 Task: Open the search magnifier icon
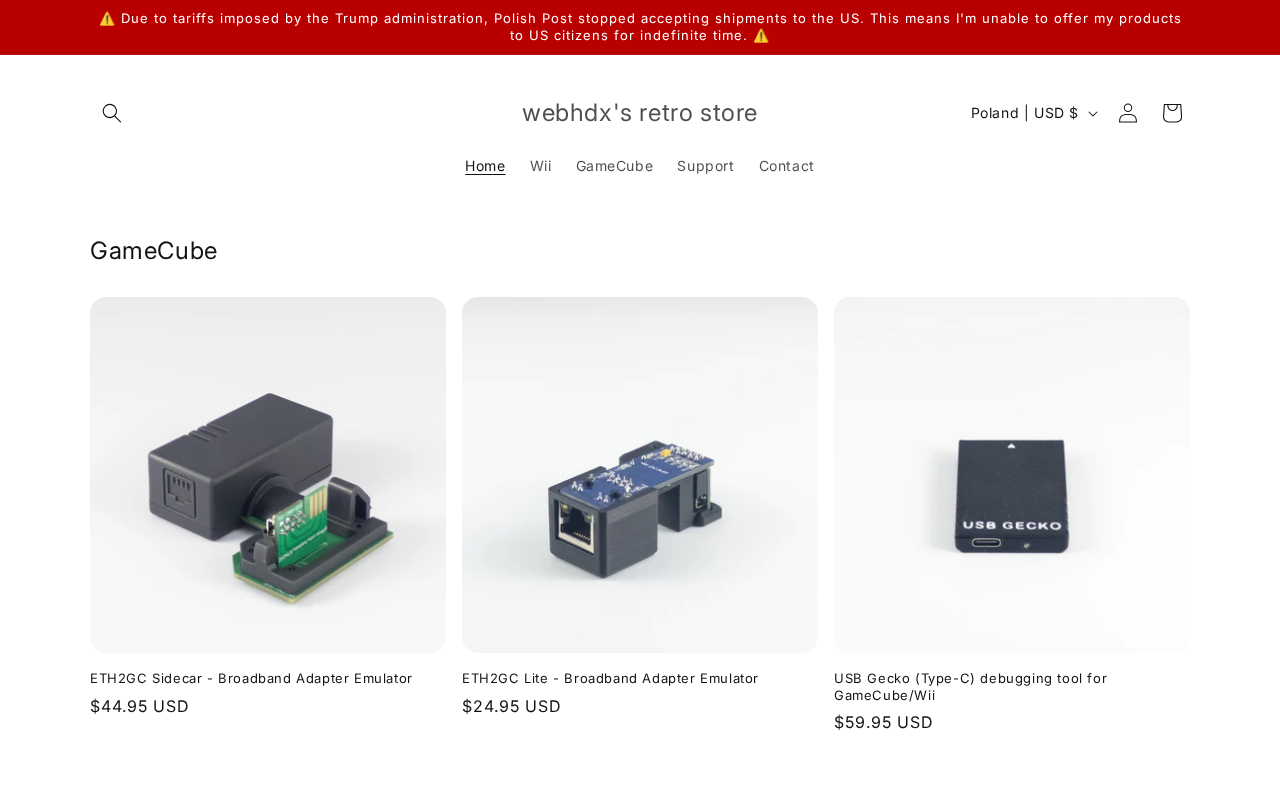point(112,113)
